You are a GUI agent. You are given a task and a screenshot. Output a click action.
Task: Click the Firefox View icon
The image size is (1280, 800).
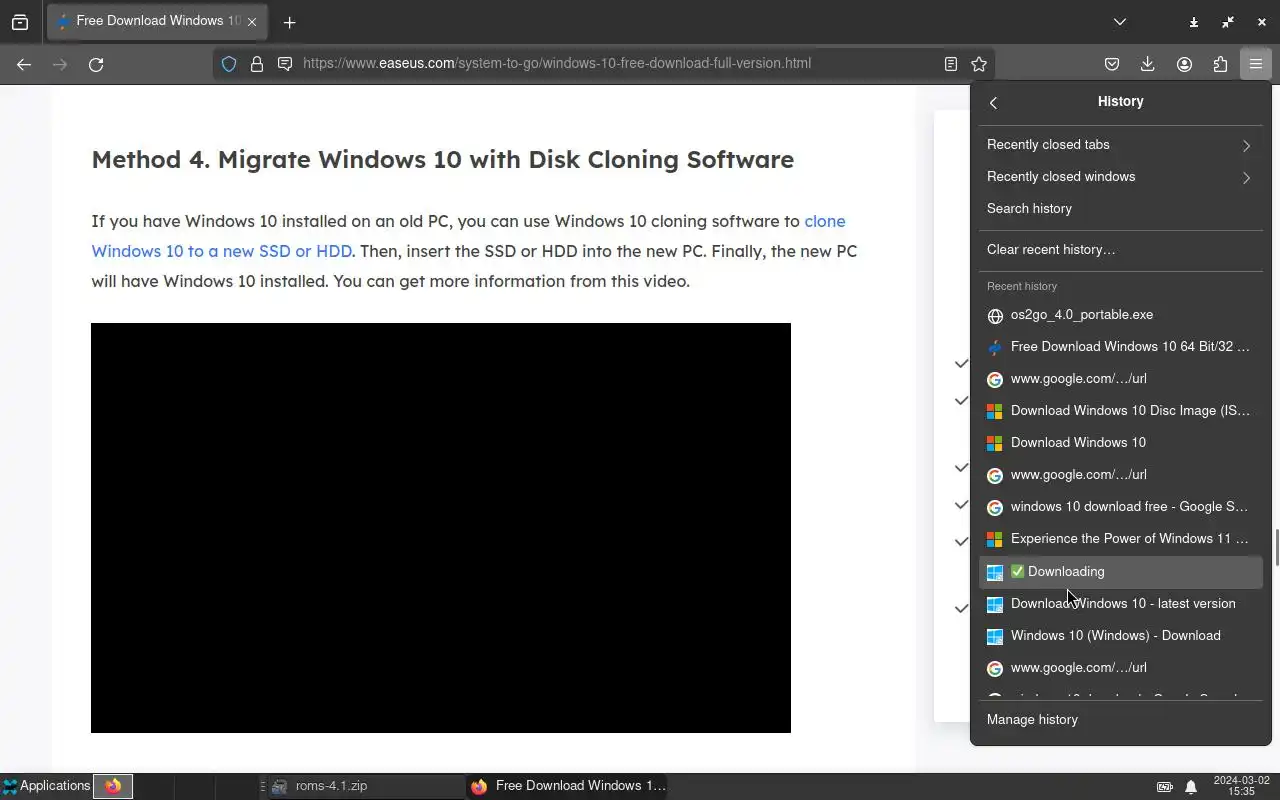pyautogui.click(x=20, y=22)
